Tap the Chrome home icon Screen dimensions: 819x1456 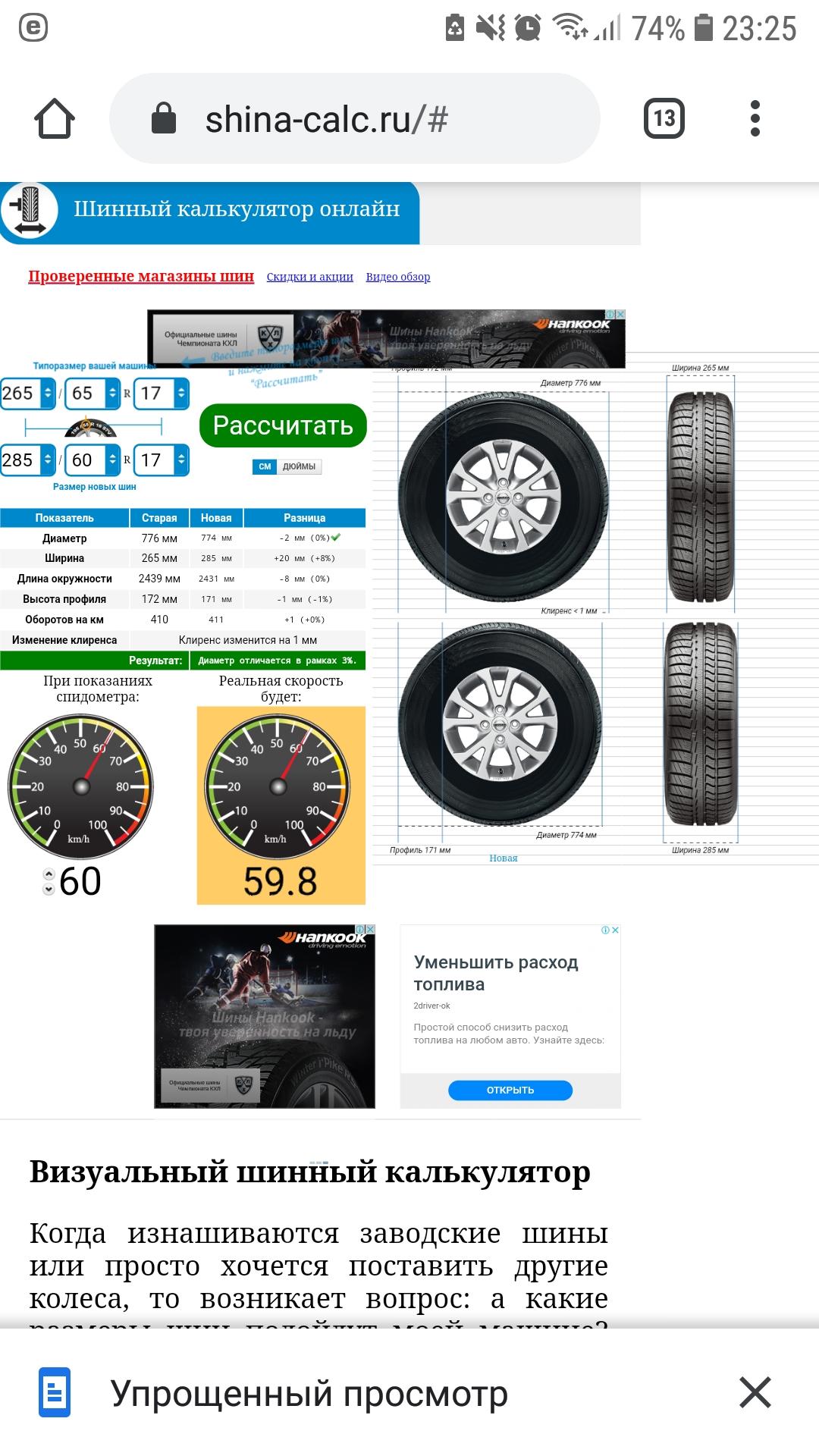pos(55,118)
